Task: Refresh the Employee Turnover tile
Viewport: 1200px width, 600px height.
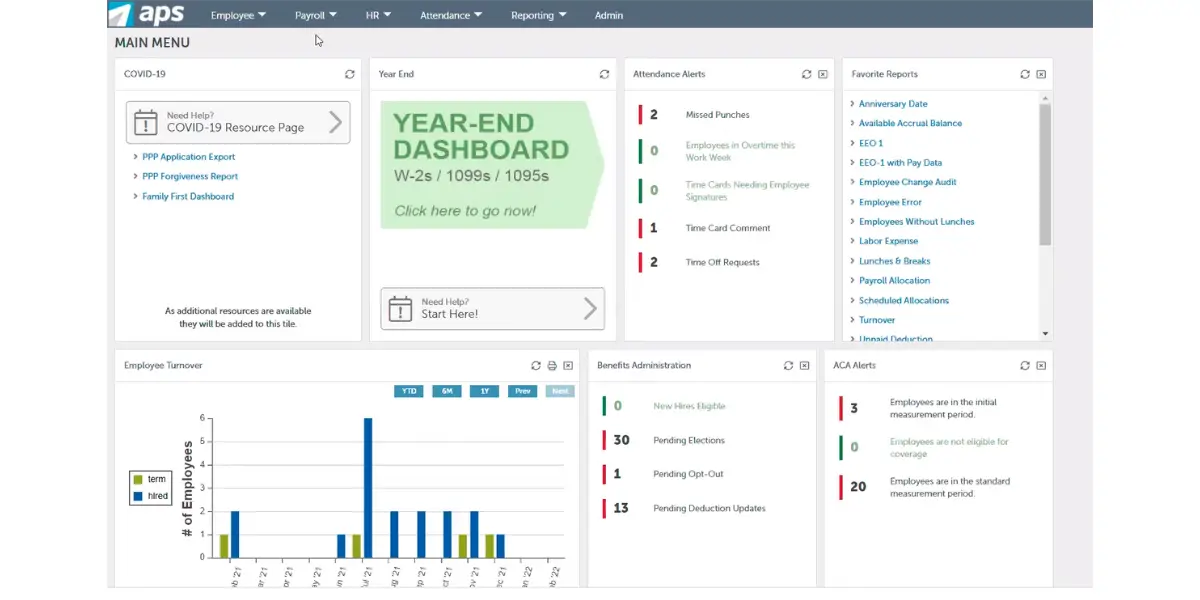Action: [536, 366]
